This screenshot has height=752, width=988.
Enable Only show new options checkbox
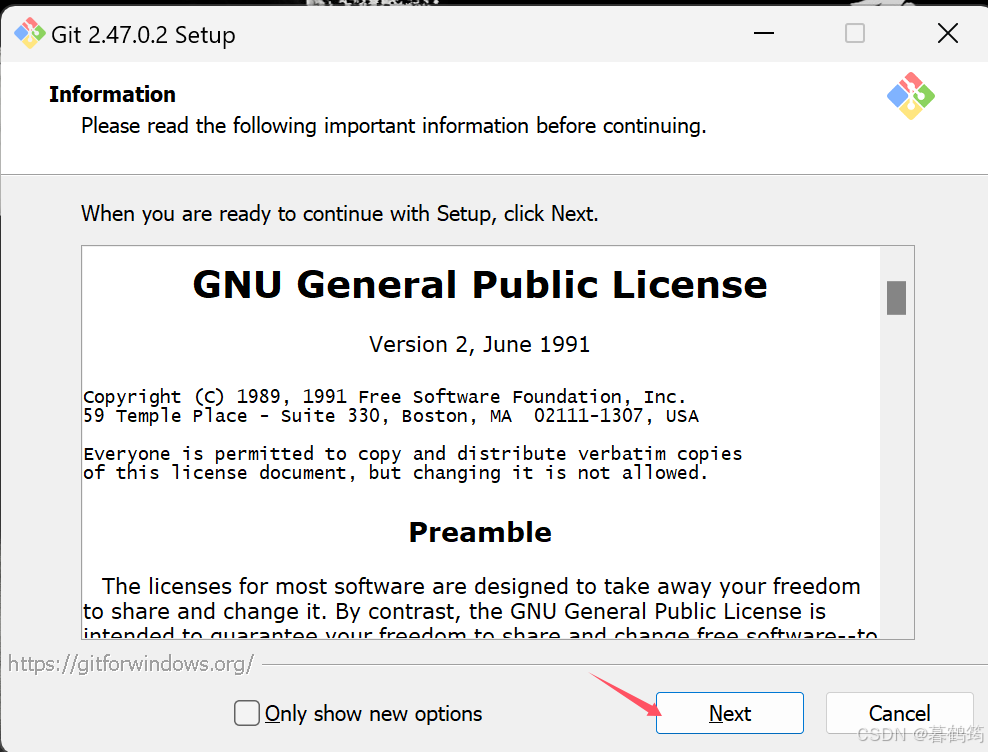[246, 714]
